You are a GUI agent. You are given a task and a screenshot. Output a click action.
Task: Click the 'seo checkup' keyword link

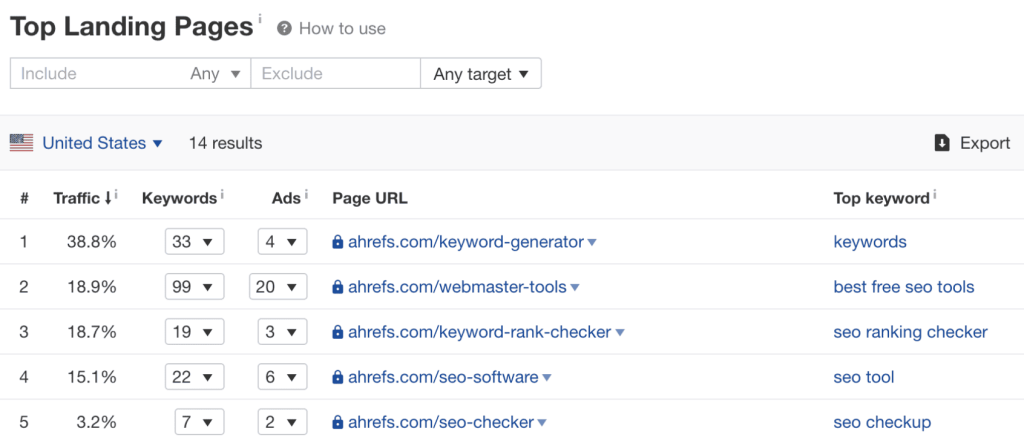point(882,422)
